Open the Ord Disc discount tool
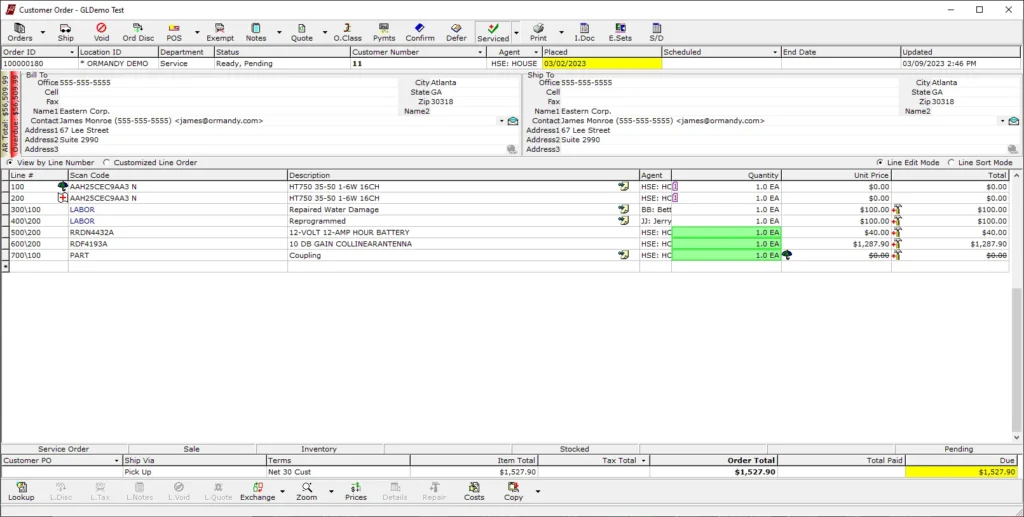The height and width of the screenshot is (517, 1024). coord(138,32)
